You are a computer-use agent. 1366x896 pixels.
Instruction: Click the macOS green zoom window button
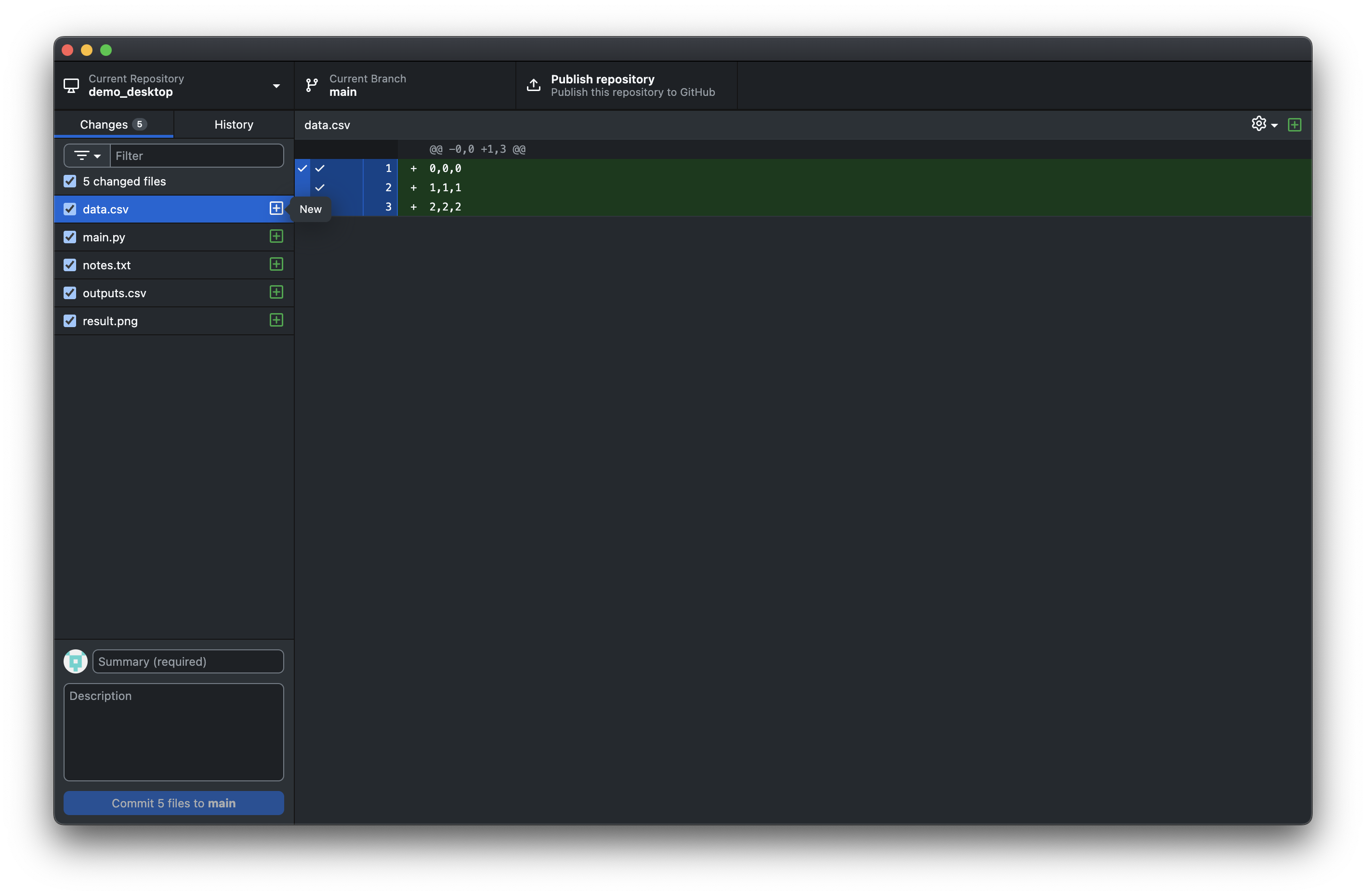pos(106,50)
